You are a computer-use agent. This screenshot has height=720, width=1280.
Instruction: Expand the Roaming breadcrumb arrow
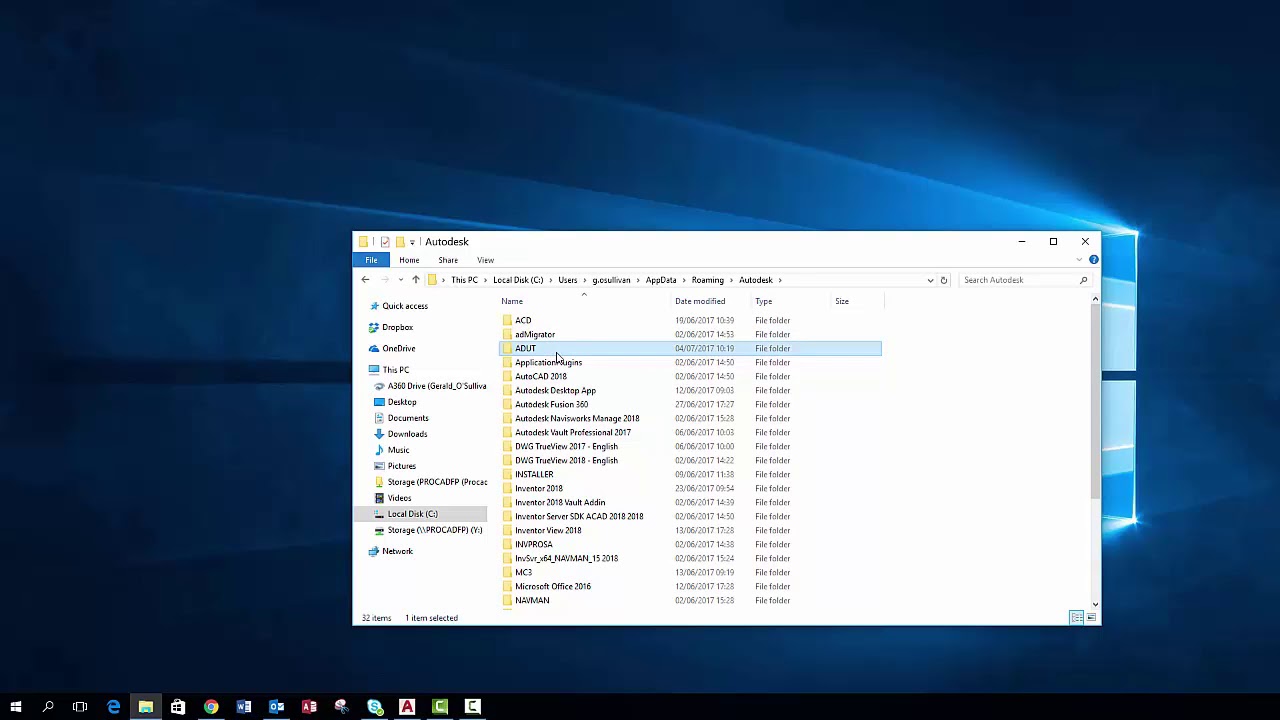[x=731, y=280]
